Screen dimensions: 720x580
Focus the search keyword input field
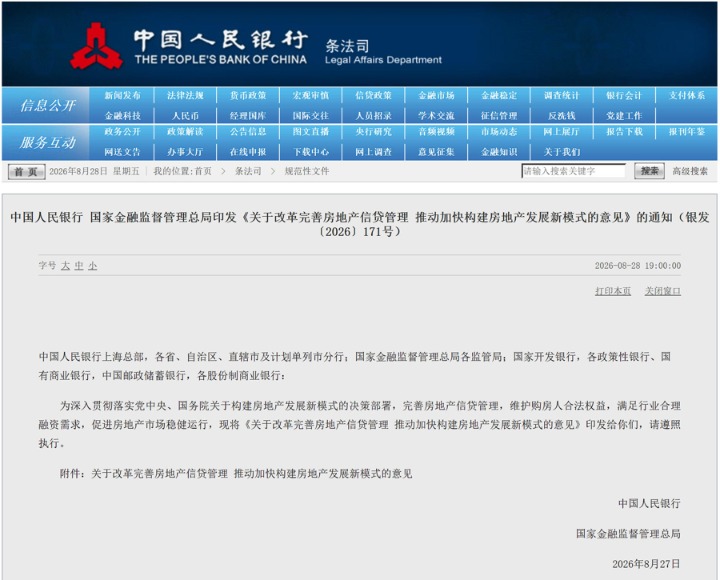[x=574, y=171]
